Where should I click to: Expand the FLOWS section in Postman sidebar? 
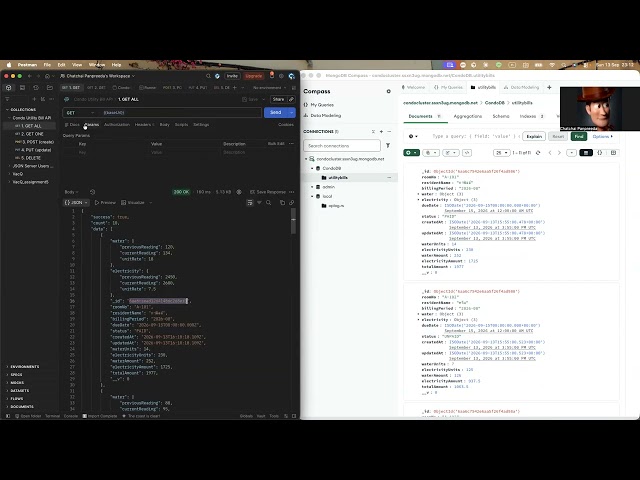coord(7,399)
